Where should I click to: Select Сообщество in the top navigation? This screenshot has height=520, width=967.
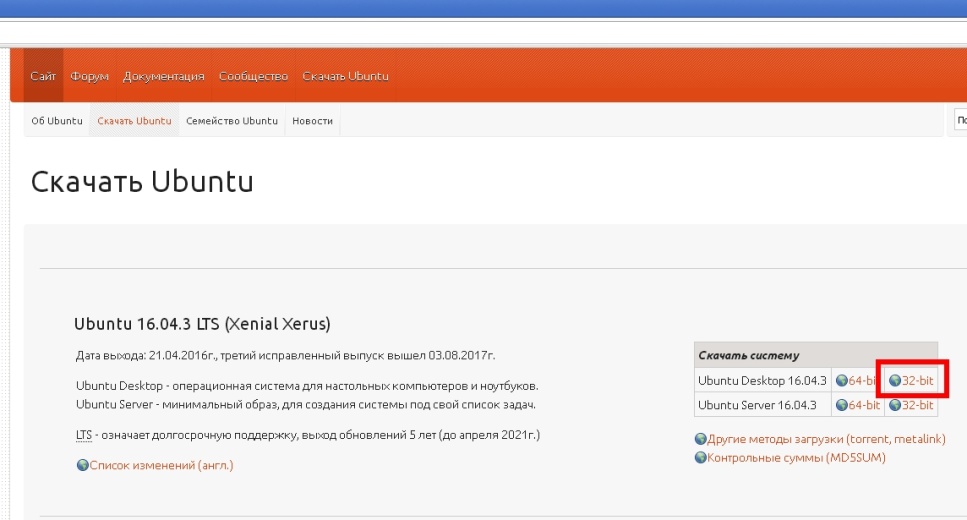click(253, 76)
